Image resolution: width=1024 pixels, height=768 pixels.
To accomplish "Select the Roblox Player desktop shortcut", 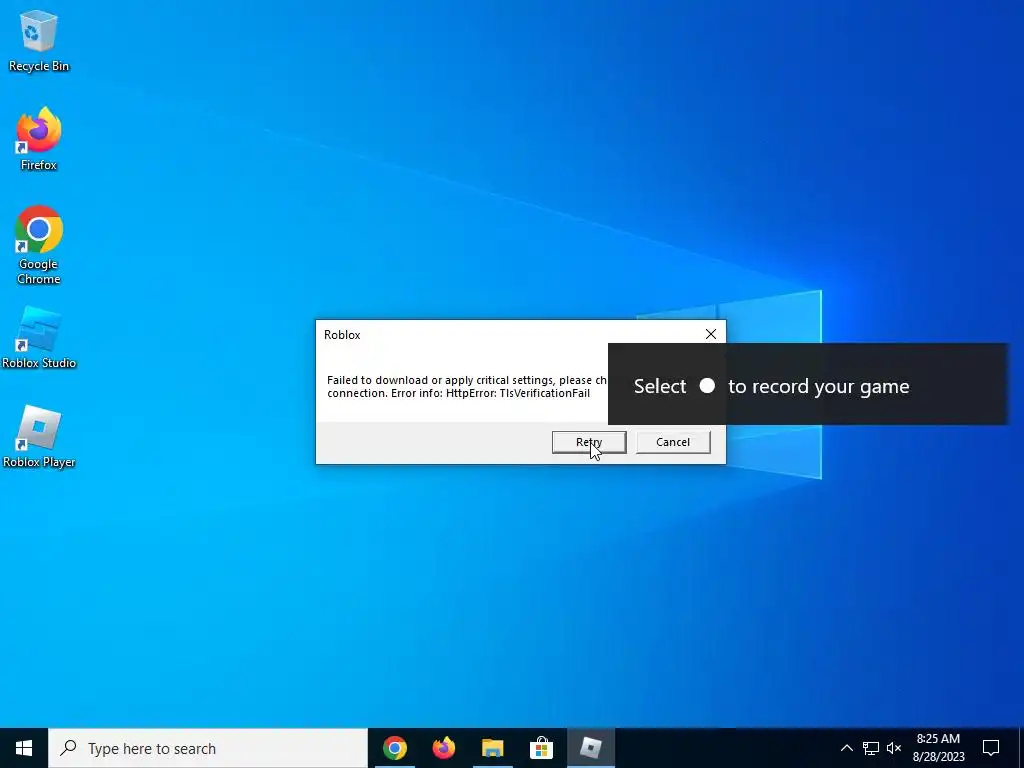I will click(39, 436).
